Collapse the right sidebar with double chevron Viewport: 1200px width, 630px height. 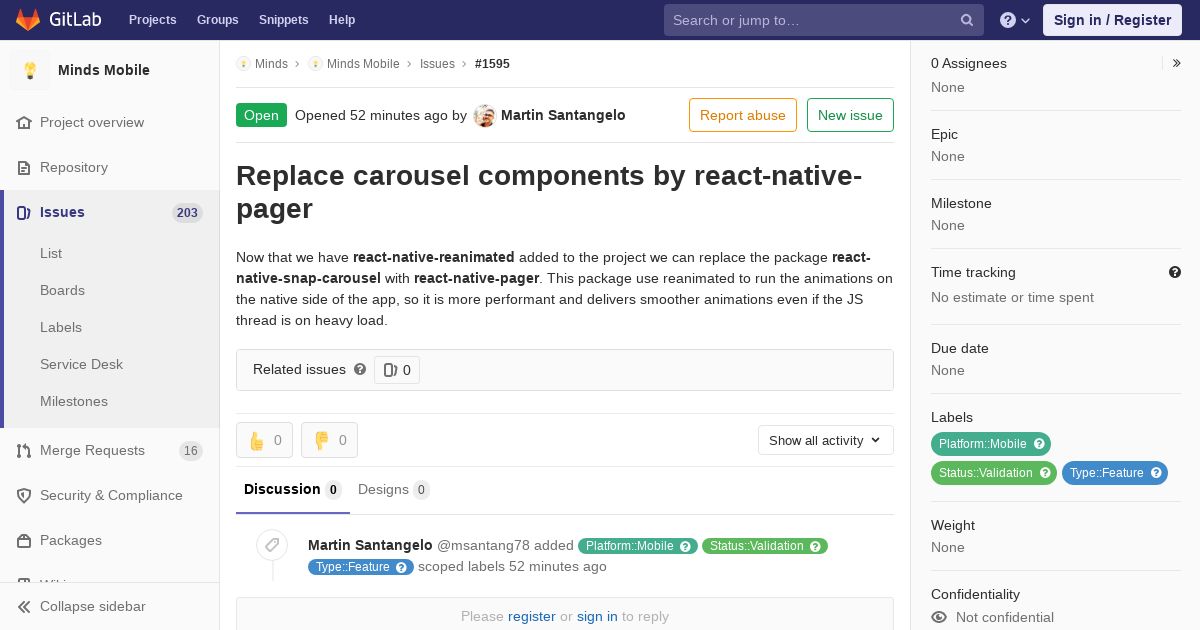[1177, 63]
